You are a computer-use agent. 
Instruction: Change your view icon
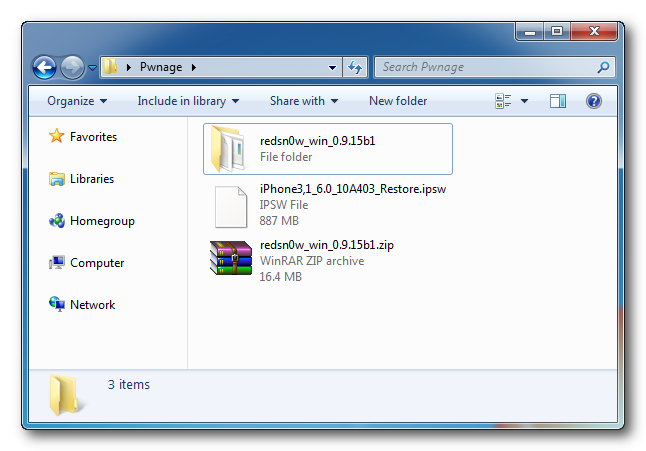(x=503, y=101)
